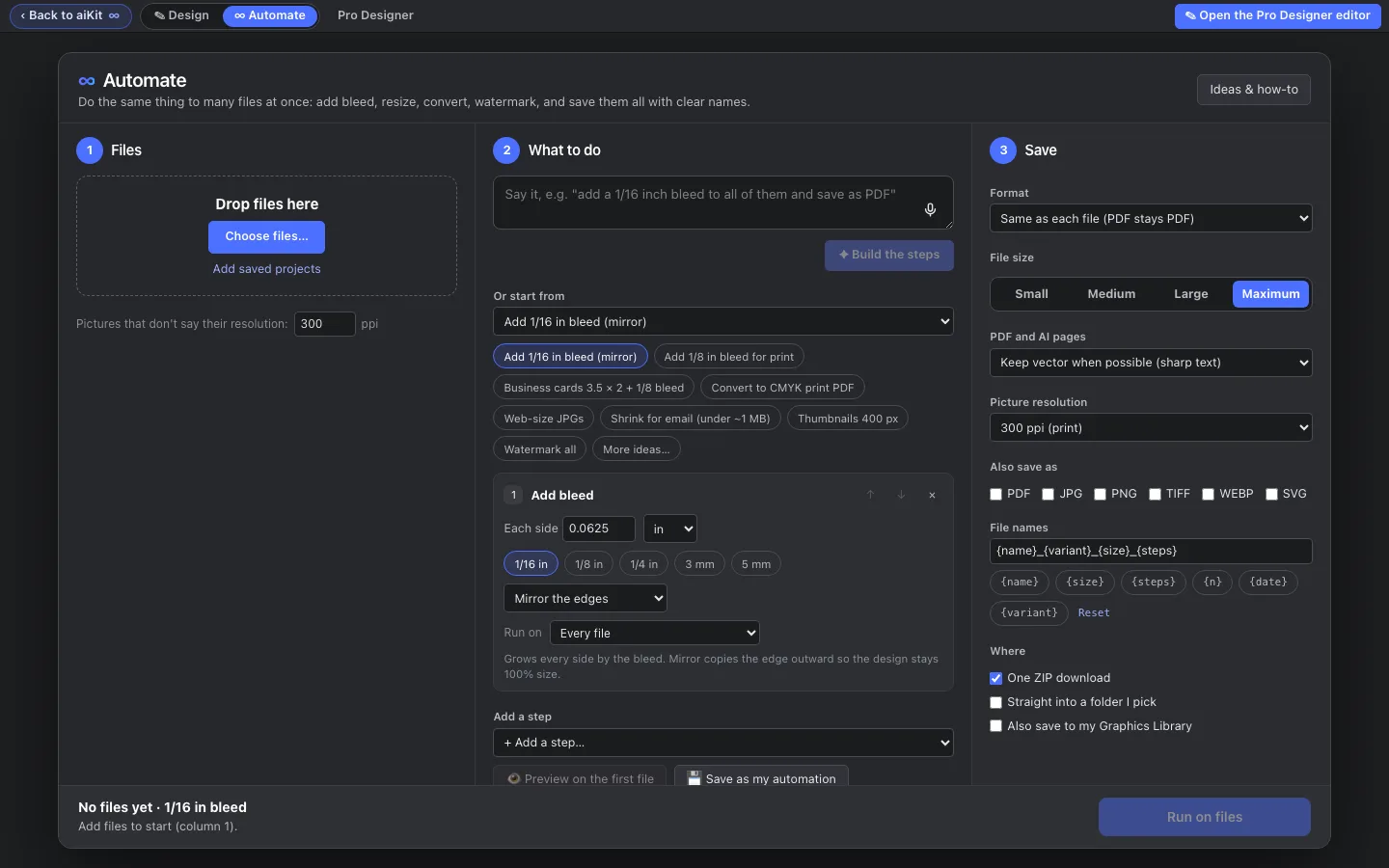Check the JPG also-save-as box
1389x868 pixels.
[x=1049, y=494]
